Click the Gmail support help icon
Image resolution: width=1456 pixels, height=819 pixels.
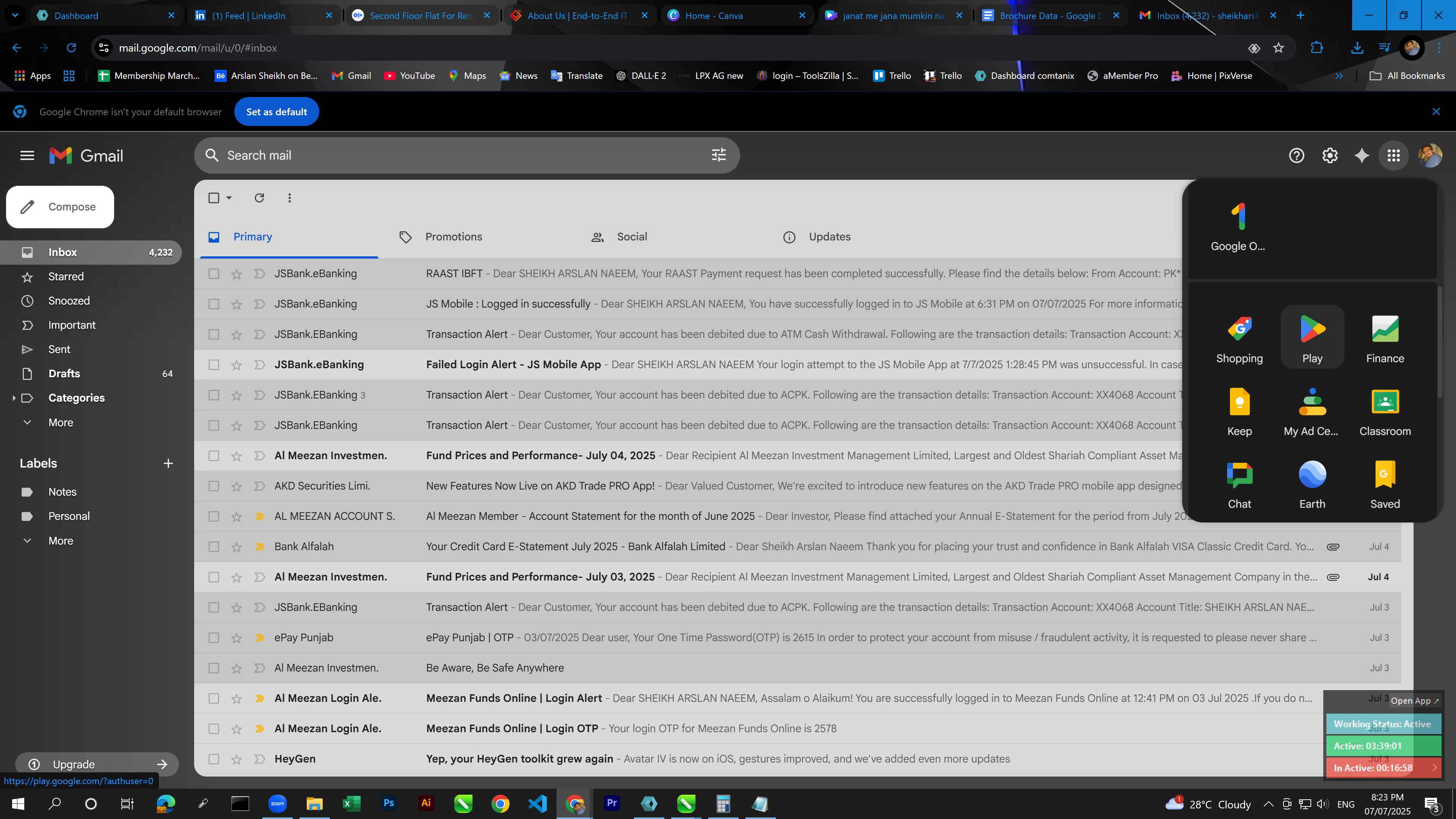1296,155
